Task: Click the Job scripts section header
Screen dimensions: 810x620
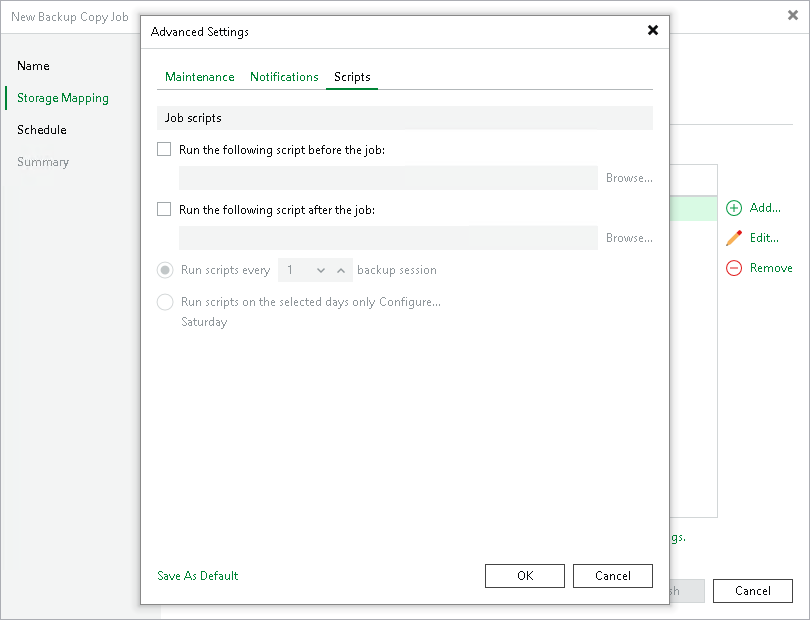Action: click(x=404, y=118)
